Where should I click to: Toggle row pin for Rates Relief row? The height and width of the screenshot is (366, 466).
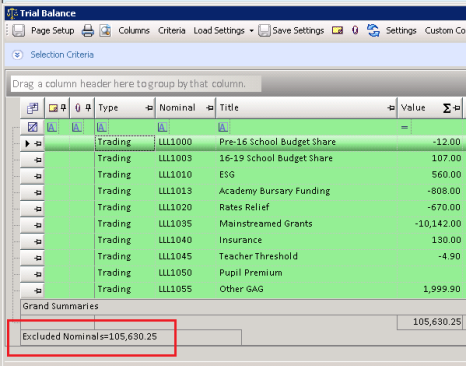(x=38, y=209)
